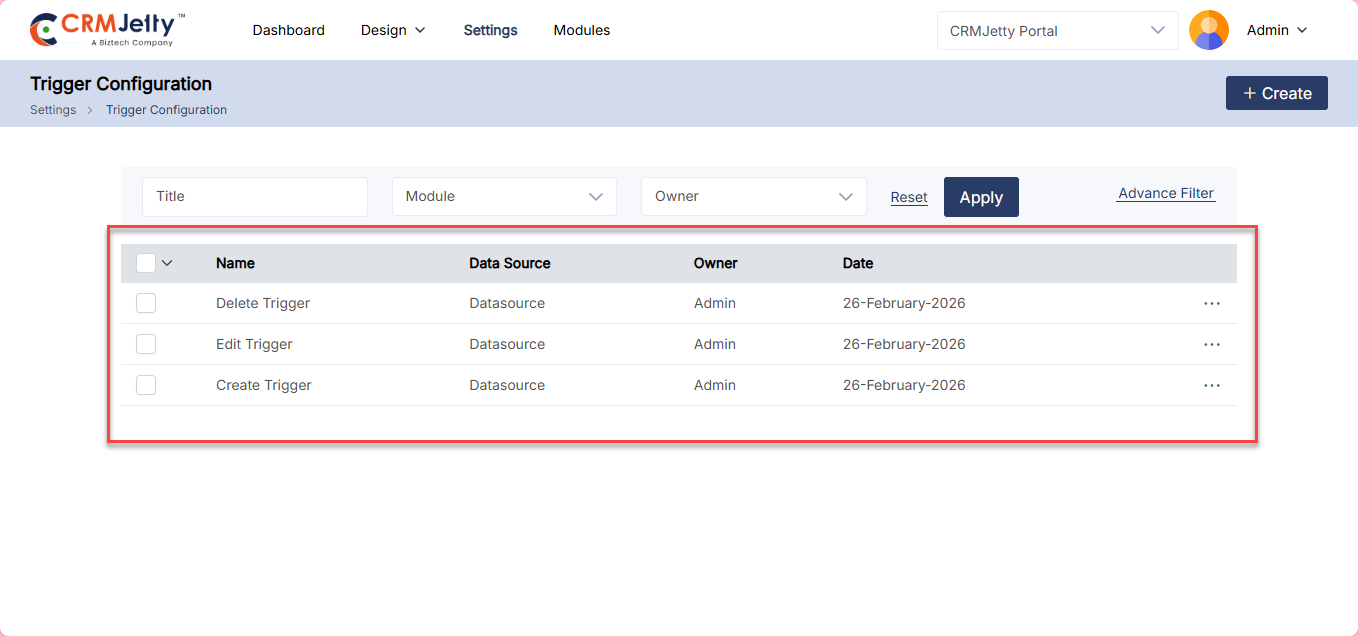The width and height of the screenshot is (1358, 636).
Task: Open the Design menu
Action: (x=393, y=30)
